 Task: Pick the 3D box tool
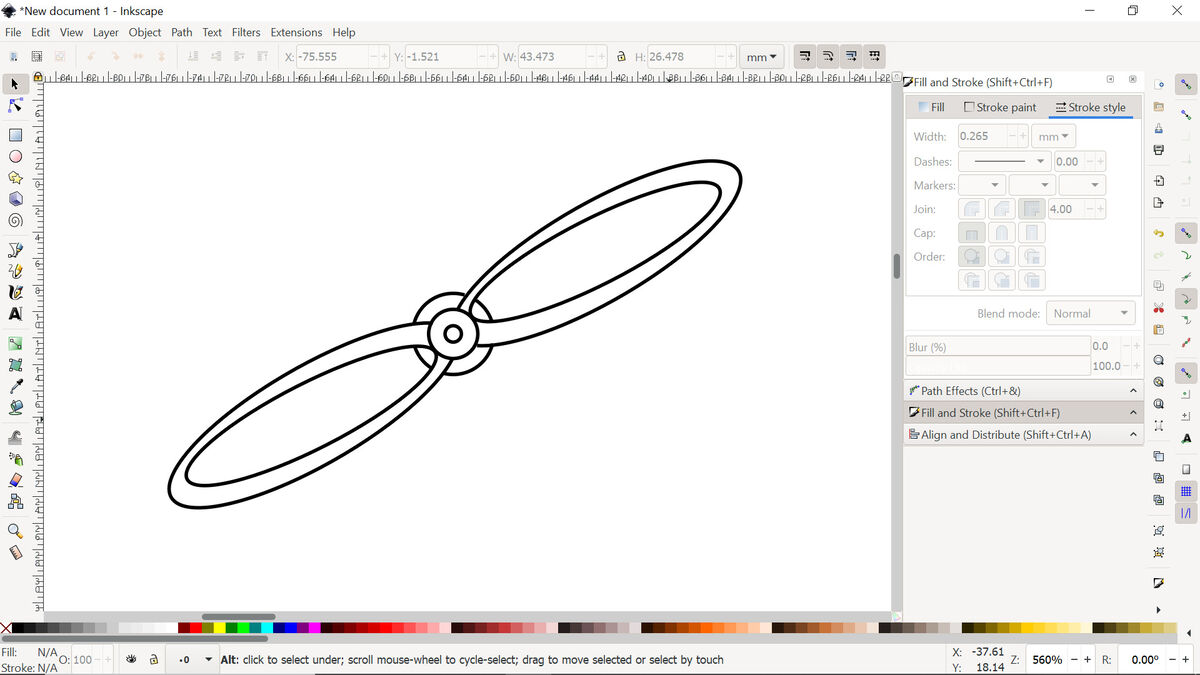point(15,199)
